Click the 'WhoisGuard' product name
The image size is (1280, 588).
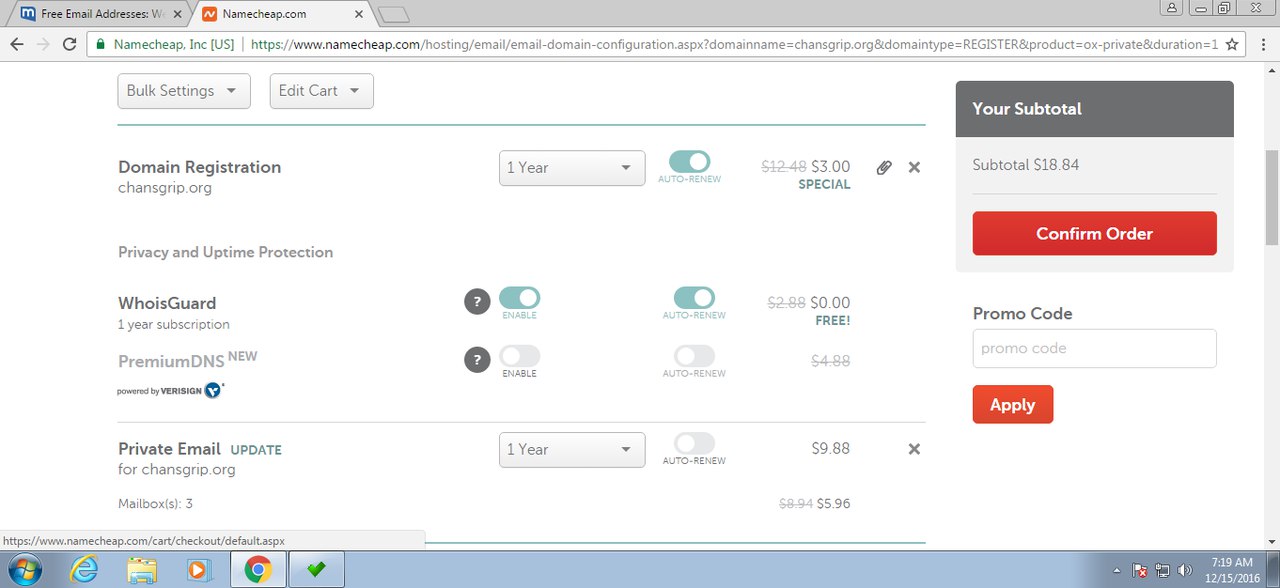tap(167, 303)
